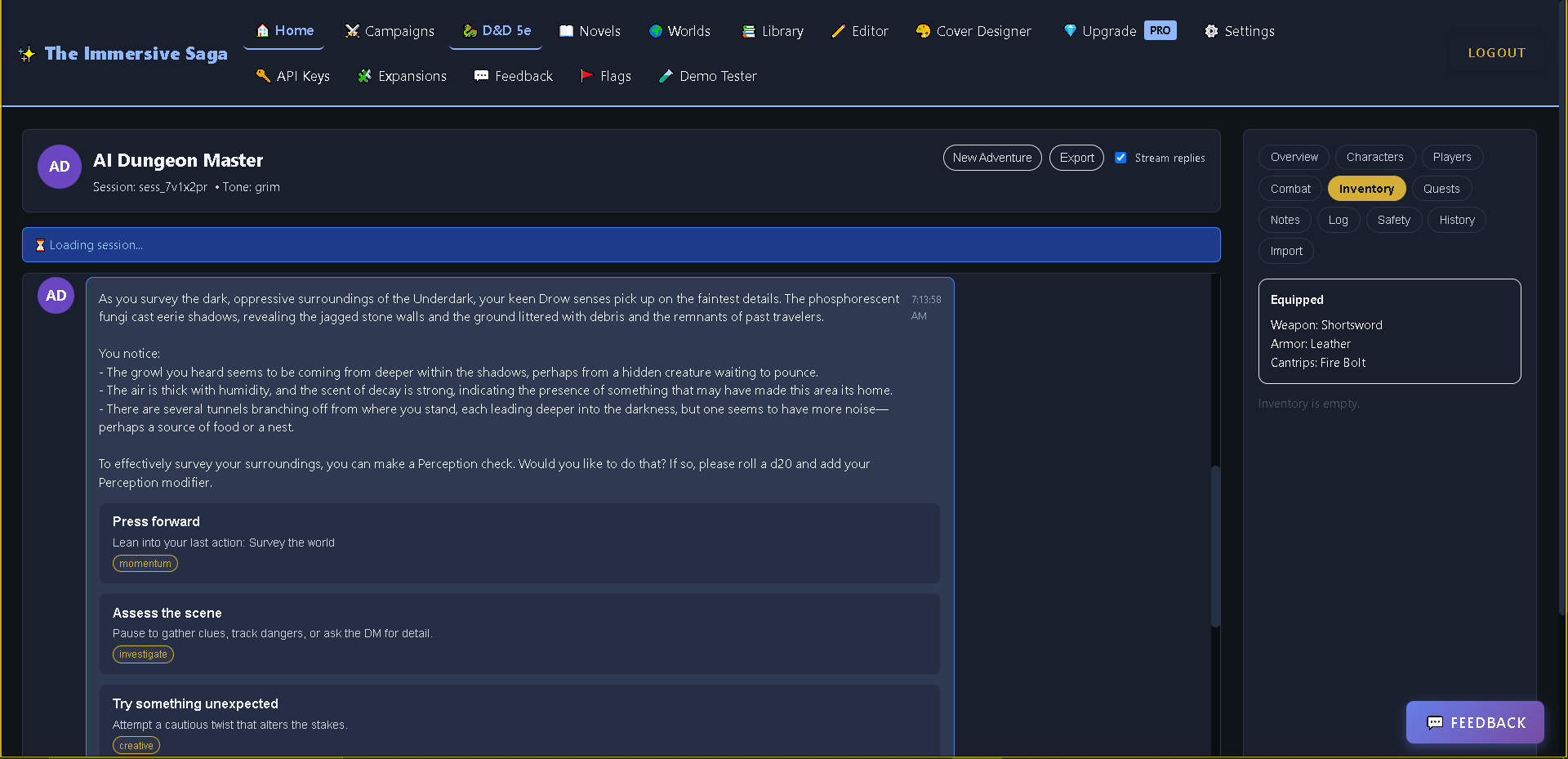Select the Characters tab
The height and width of the screenshot is (759, 1568).
[x=1374, y=157]
